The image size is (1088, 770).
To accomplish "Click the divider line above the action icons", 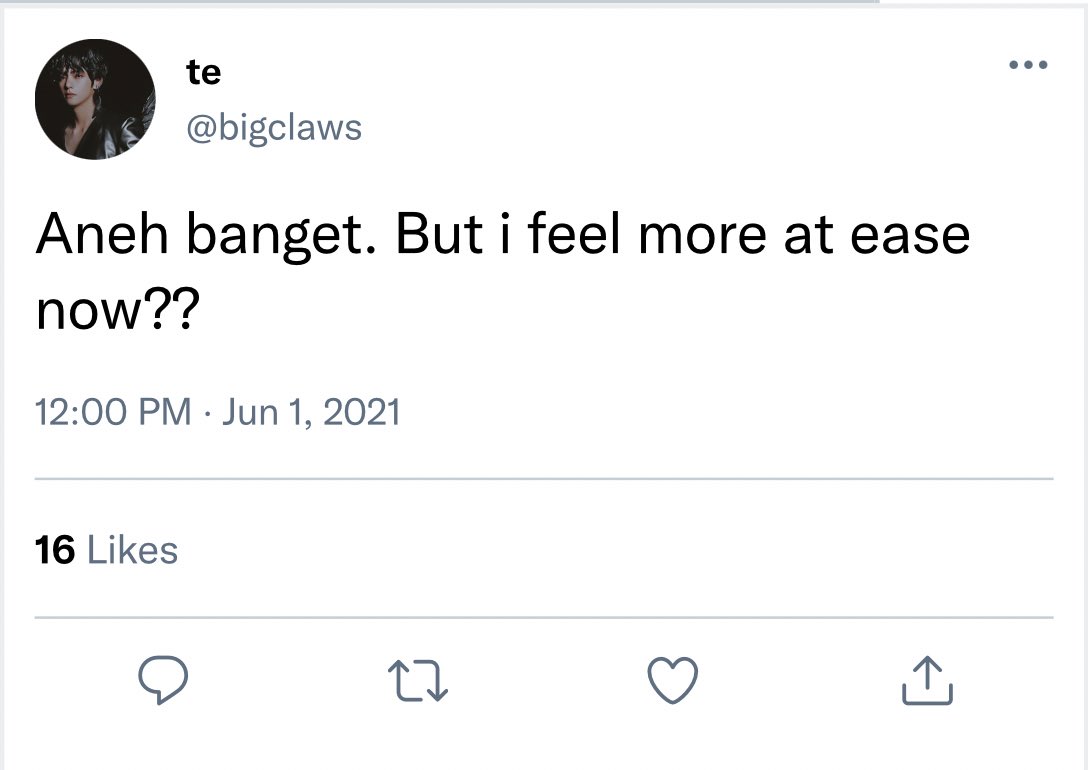I will tap(544, 617).
